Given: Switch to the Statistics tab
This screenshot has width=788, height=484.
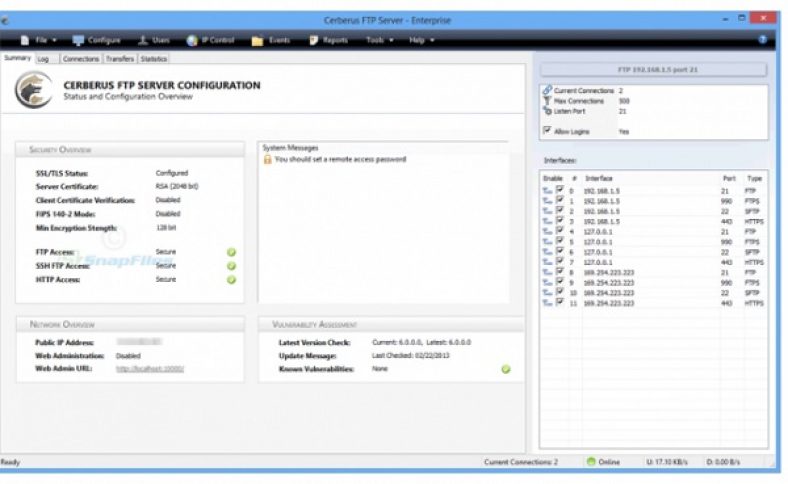Looking at the screenshot, I should pyautogui.click(x=153, y=59).
